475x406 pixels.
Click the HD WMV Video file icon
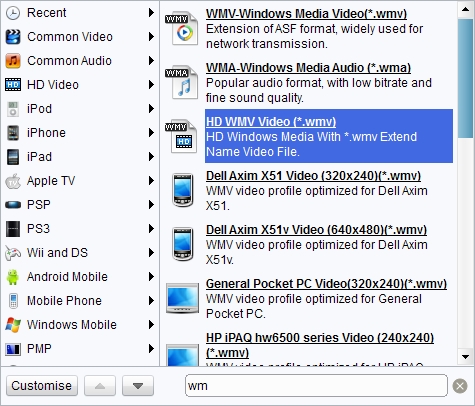182,137
